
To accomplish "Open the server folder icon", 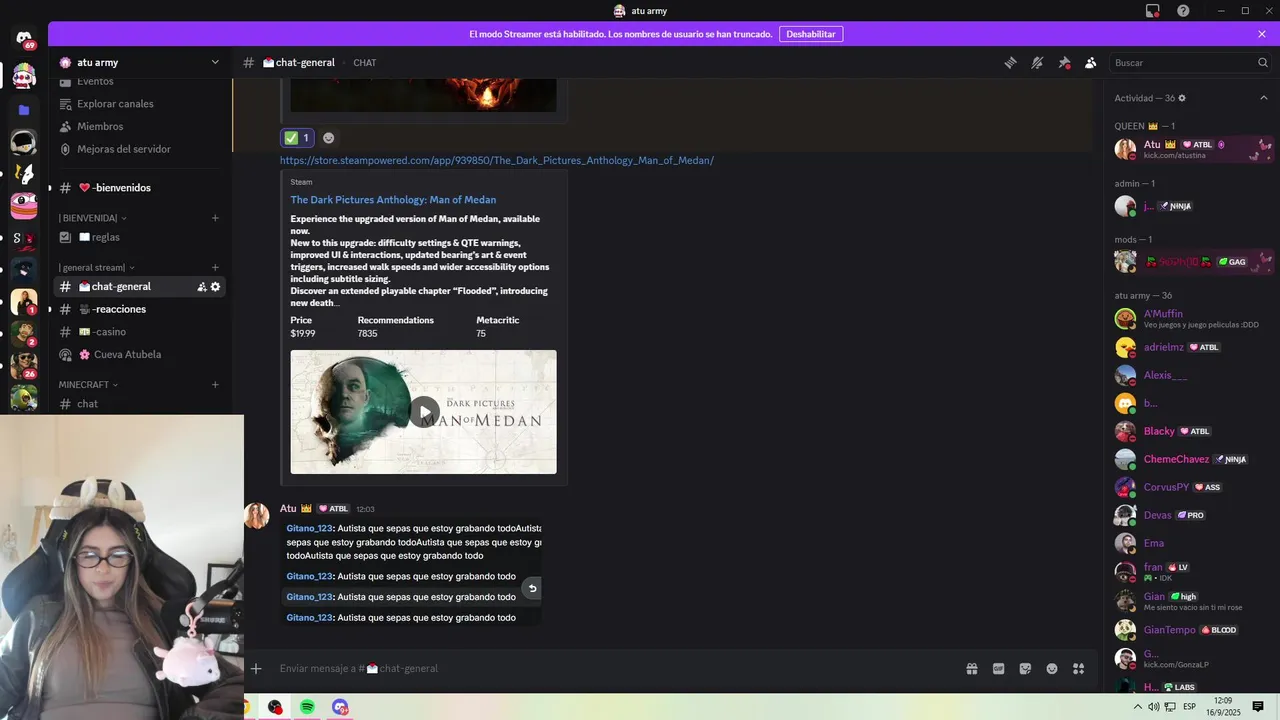I will (24, 109).
